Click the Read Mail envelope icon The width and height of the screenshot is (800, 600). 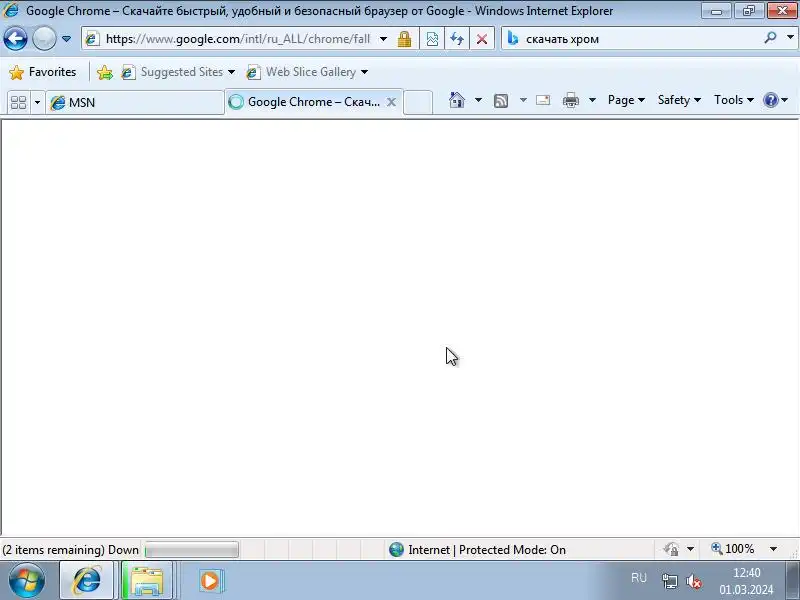(x=543, y=100)
